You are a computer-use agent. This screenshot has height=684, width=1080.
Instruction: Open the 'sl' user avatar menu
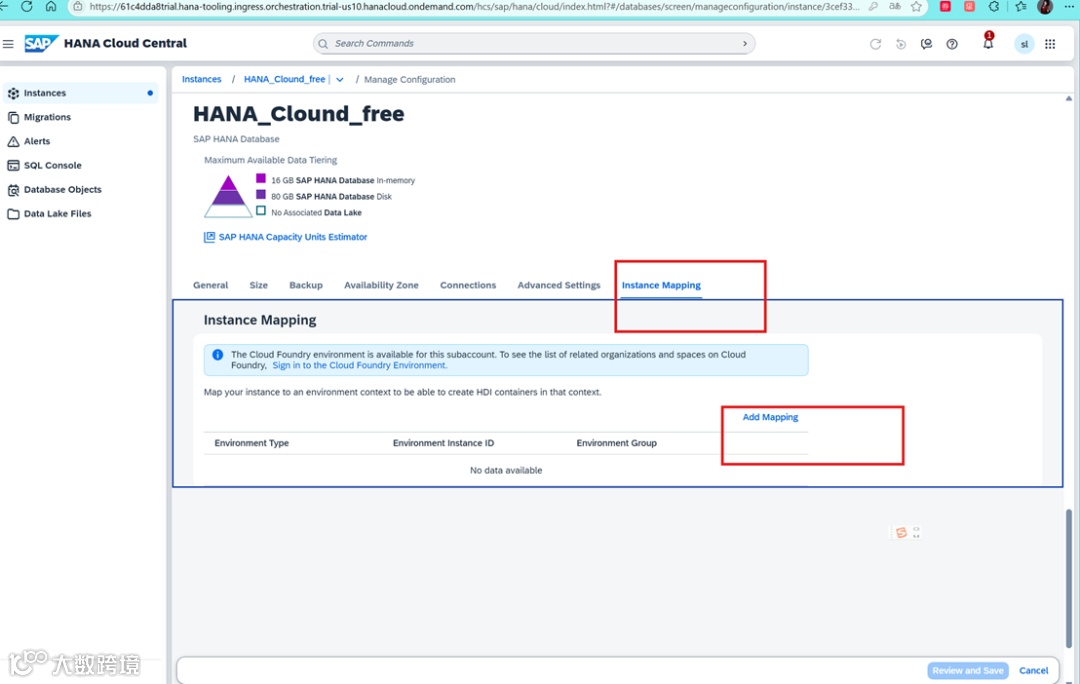pos(1024,44)
